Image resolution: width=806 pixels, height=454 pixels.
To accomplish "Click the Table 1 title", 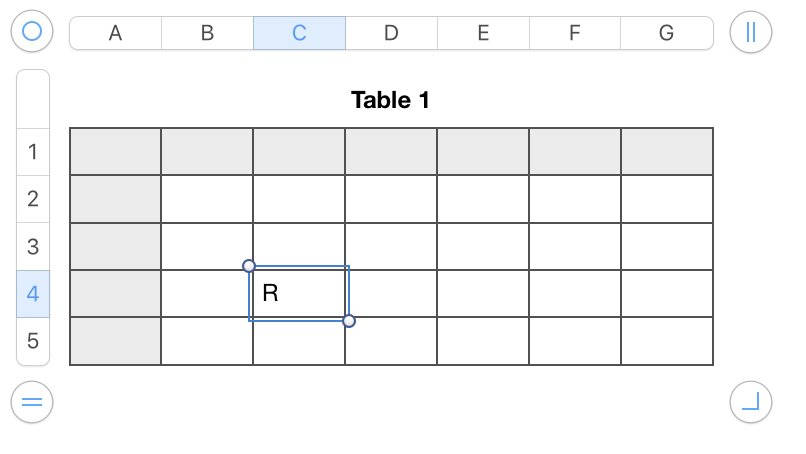I will (x=391, y=100).
